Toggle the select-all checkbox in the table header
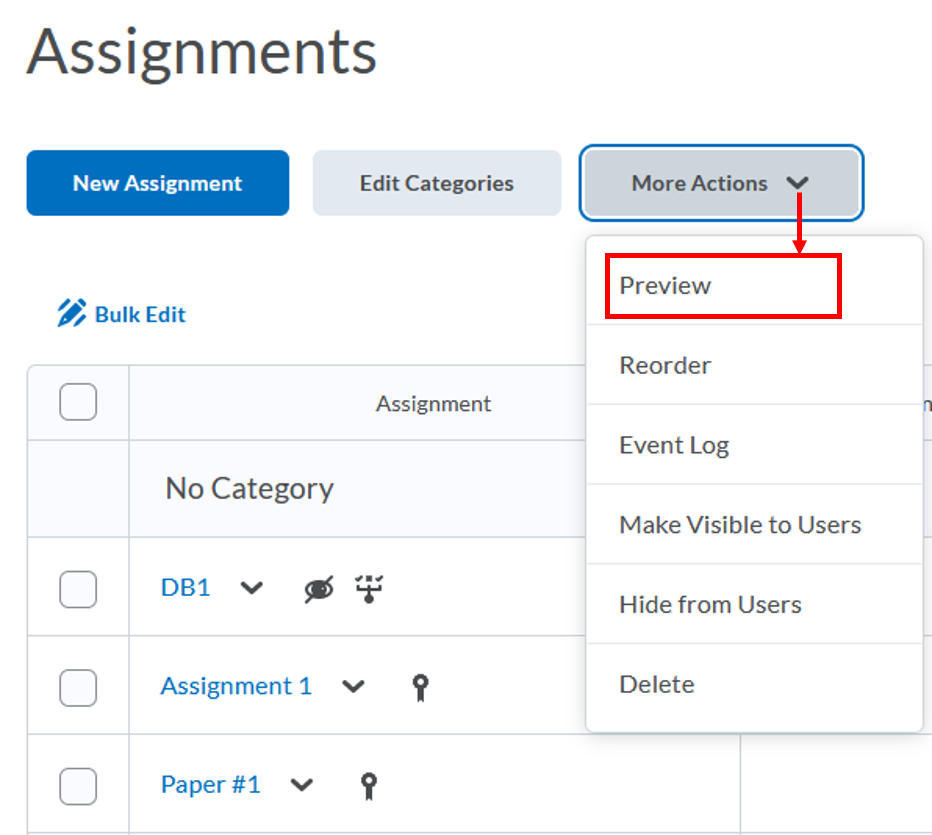This screenshot has height=835, width=932. (78, 402)
